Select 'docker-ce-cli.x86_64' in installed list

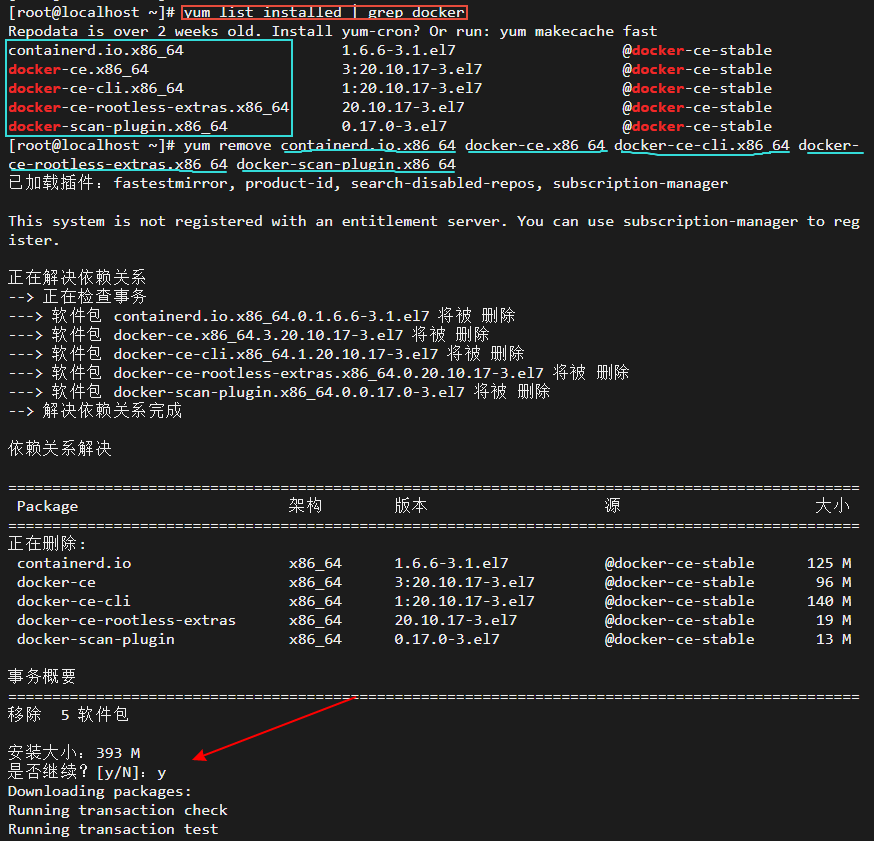pos(96,88)
